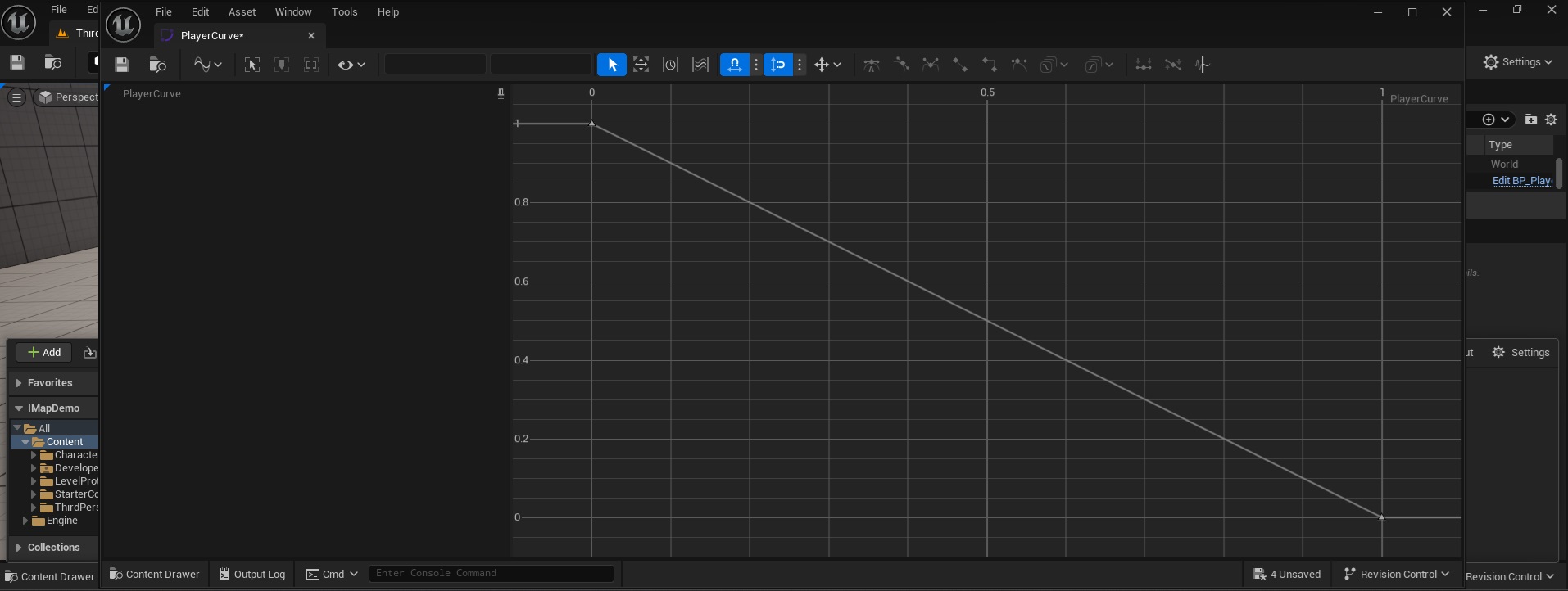Select the Transform tool in curve toolbar
The height and width of the screenshot is (591, 1568).
point(641,65)
